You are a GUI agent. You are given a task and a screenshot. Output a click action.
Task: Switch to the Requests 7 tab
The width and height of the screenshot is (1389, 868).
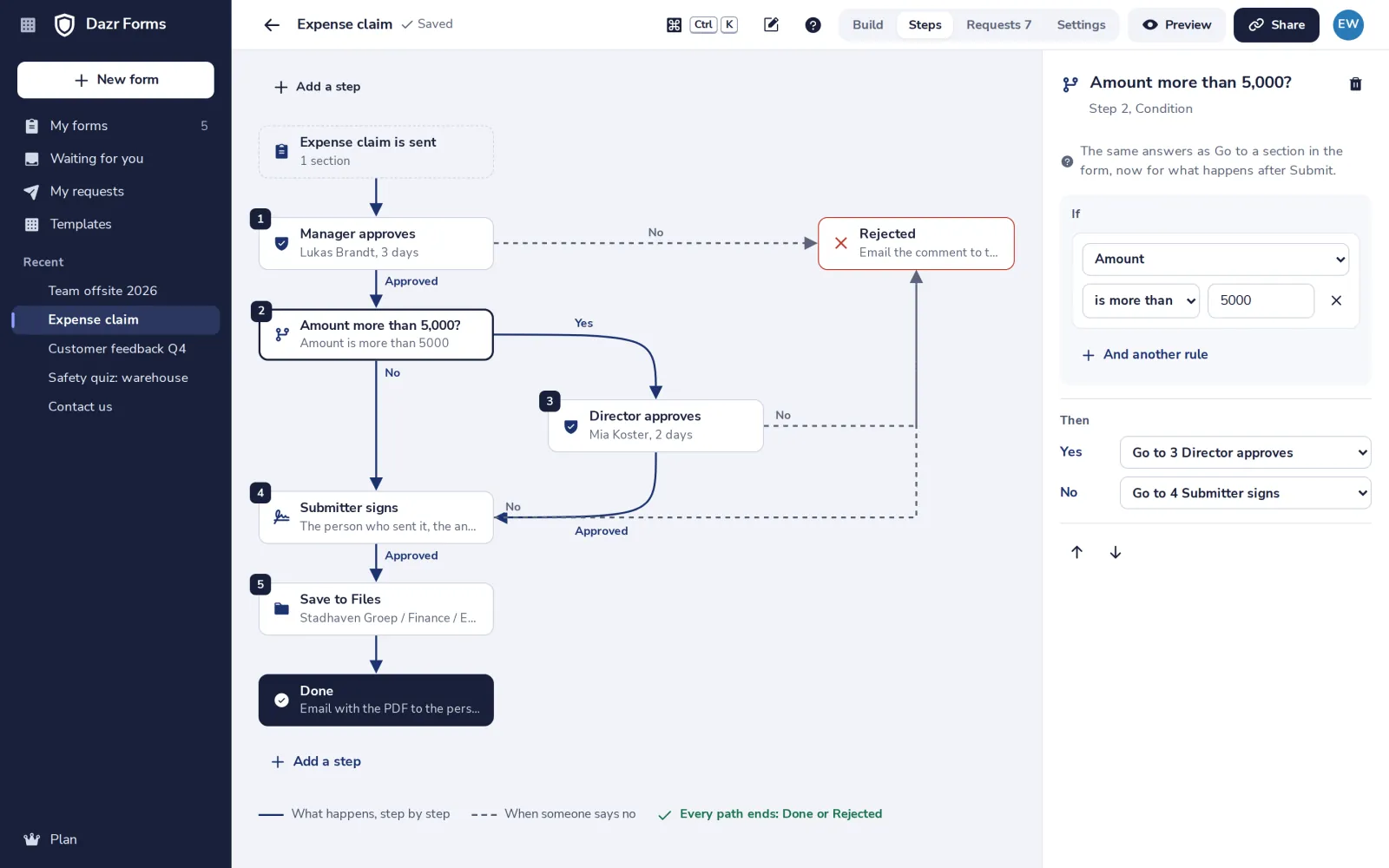pyautogui.click(x=998, y=25)
